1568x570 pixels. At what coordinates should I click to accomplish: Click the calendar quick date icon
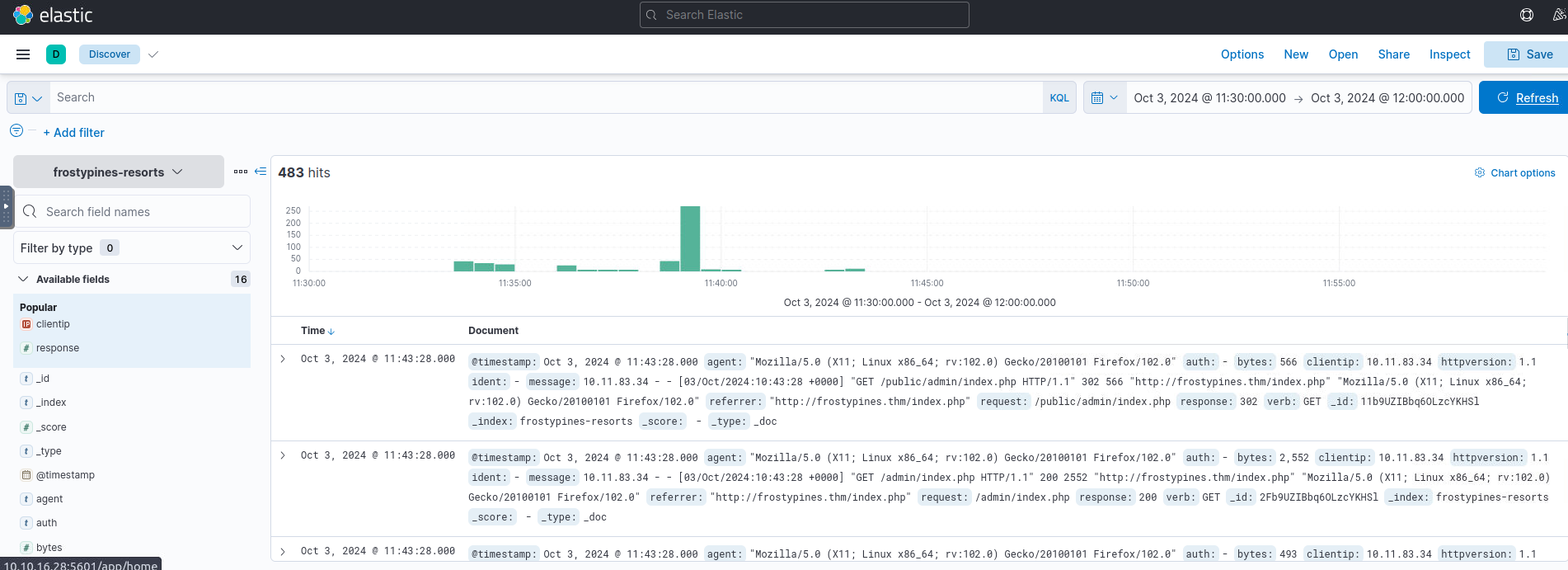1104,98
